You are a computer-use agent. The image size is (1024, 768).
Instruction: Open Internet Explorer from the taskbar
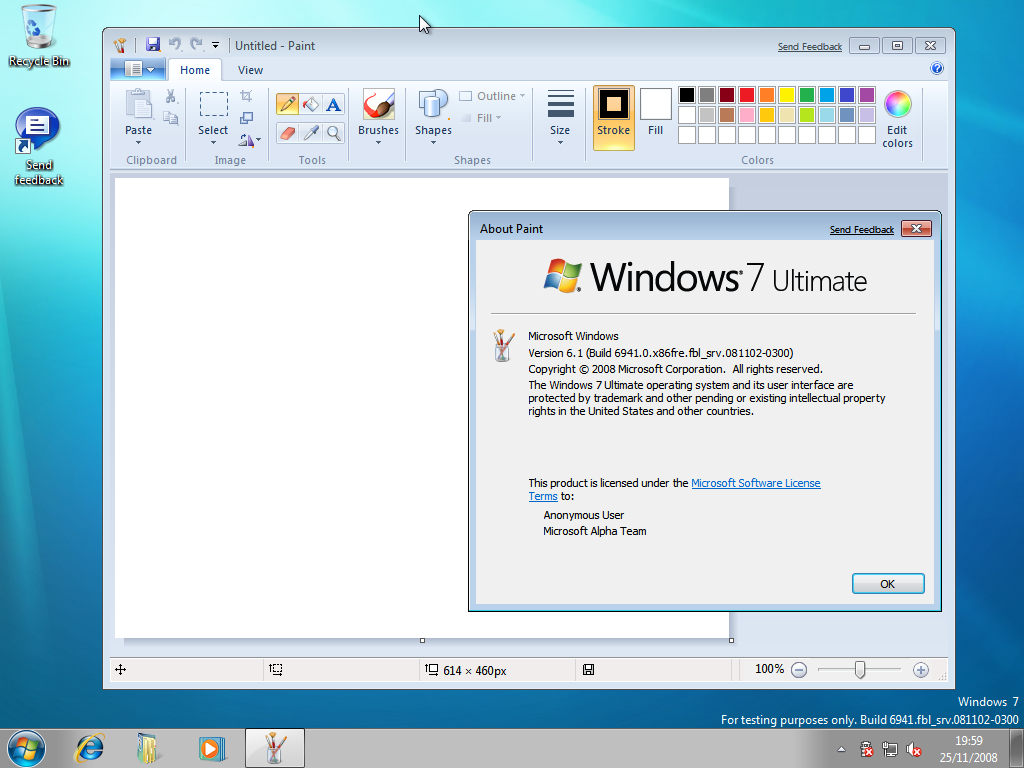[x=89, y=748]
